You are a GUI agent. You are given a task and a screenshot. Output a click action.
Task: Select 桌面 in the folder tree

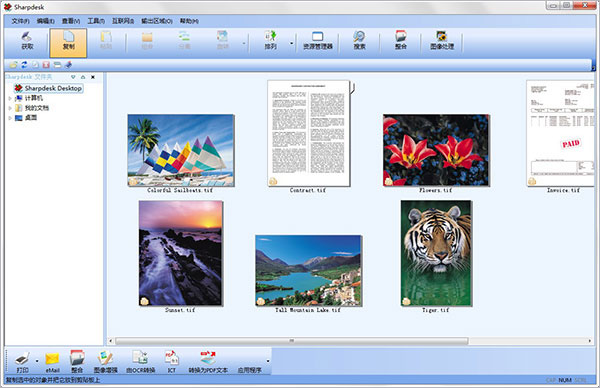(31, 118)
